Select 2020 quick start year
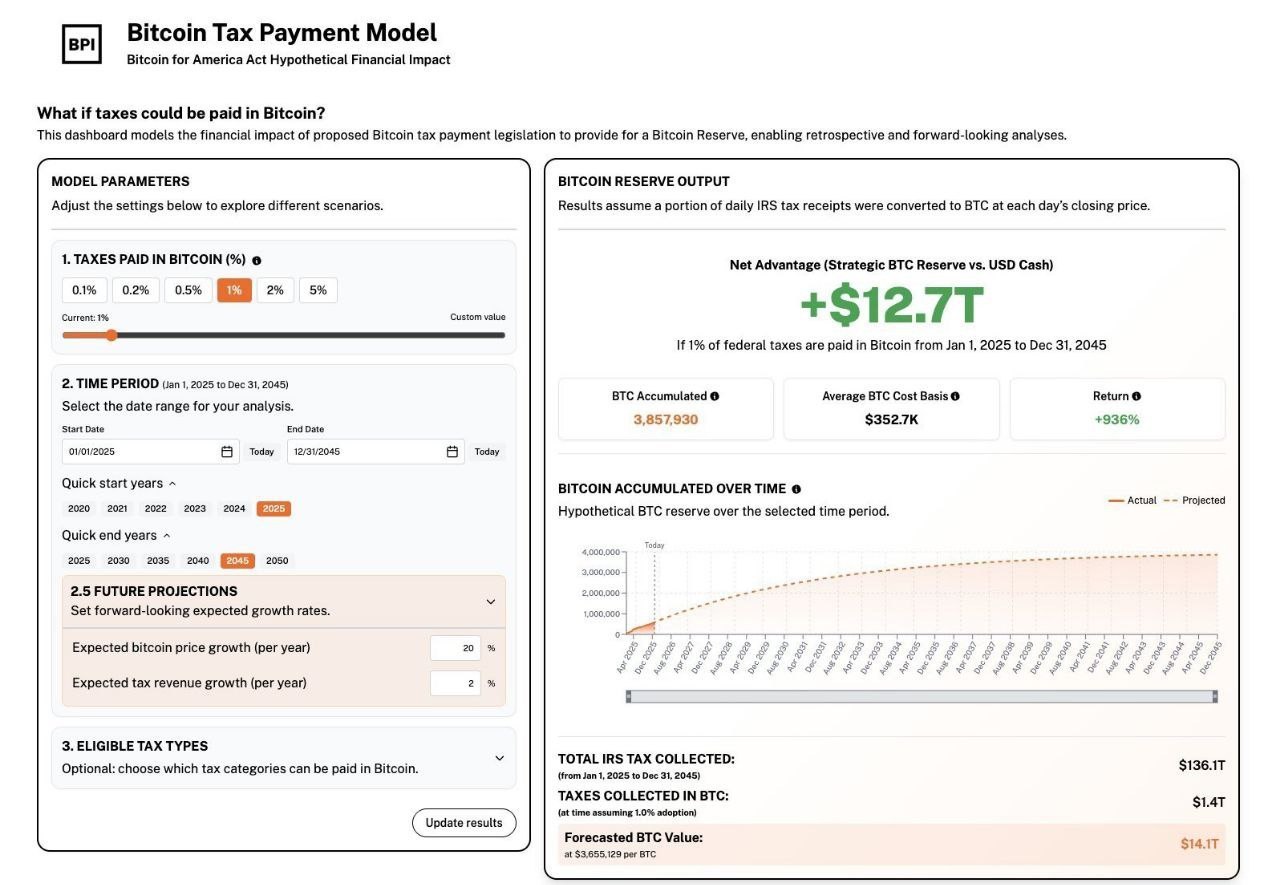 79,509
